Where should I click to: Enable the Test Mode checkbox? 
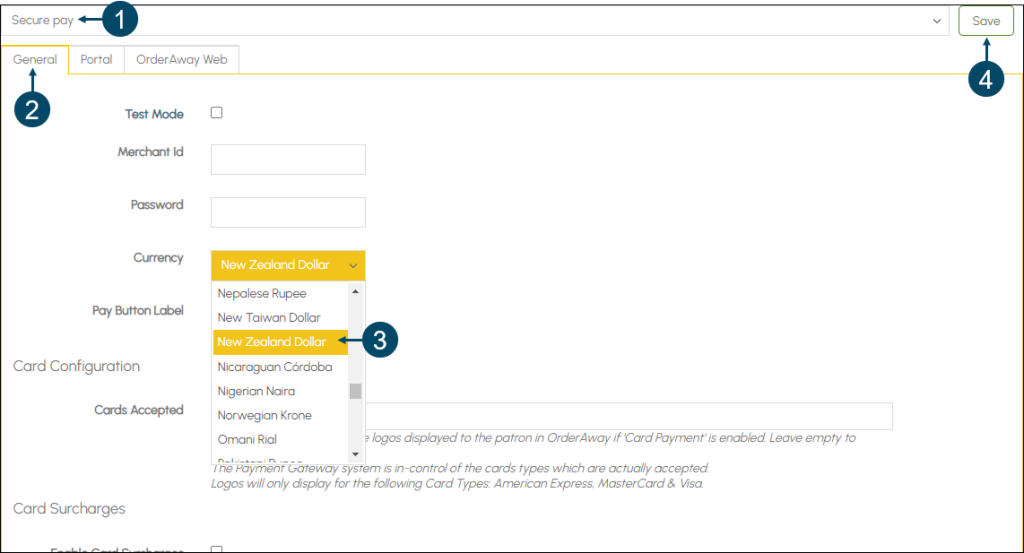[216, 113]
